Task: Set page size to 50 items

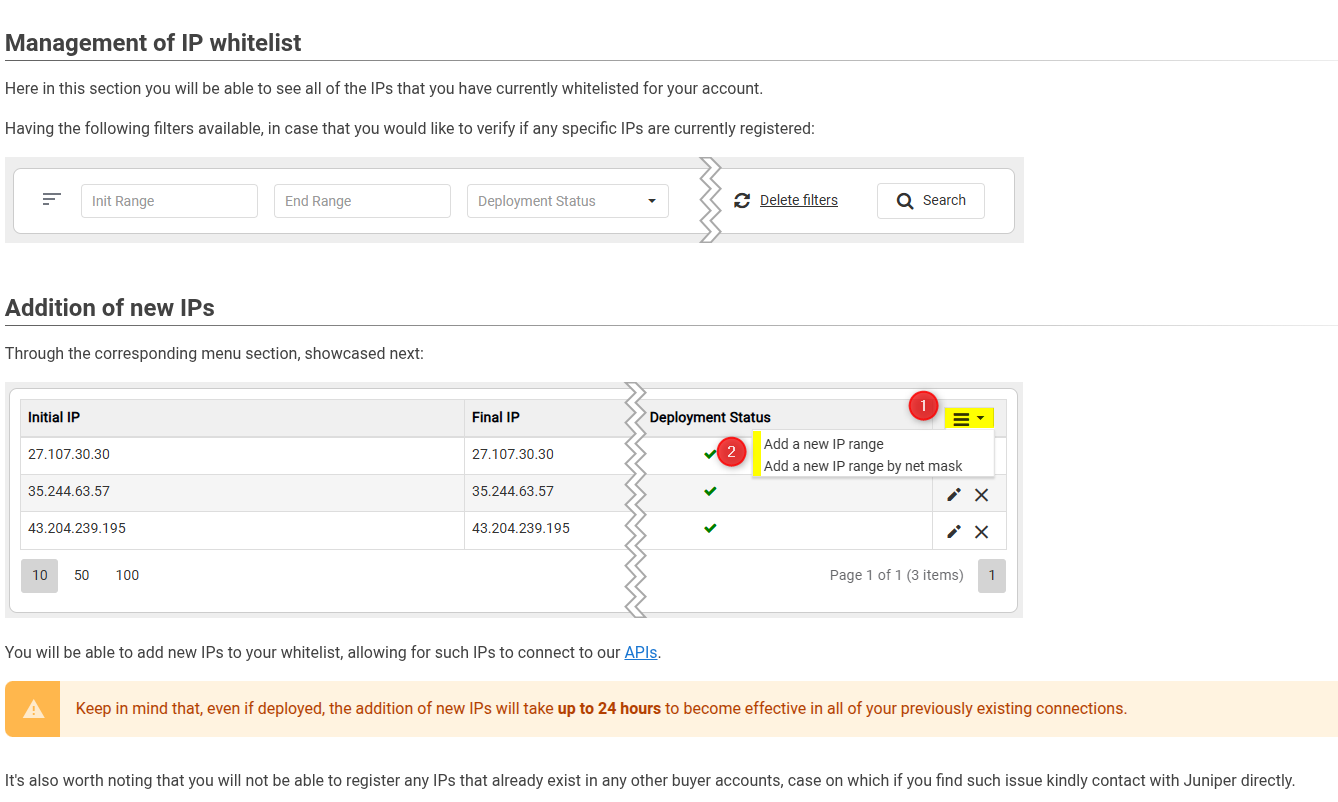Action: [82, 576]
